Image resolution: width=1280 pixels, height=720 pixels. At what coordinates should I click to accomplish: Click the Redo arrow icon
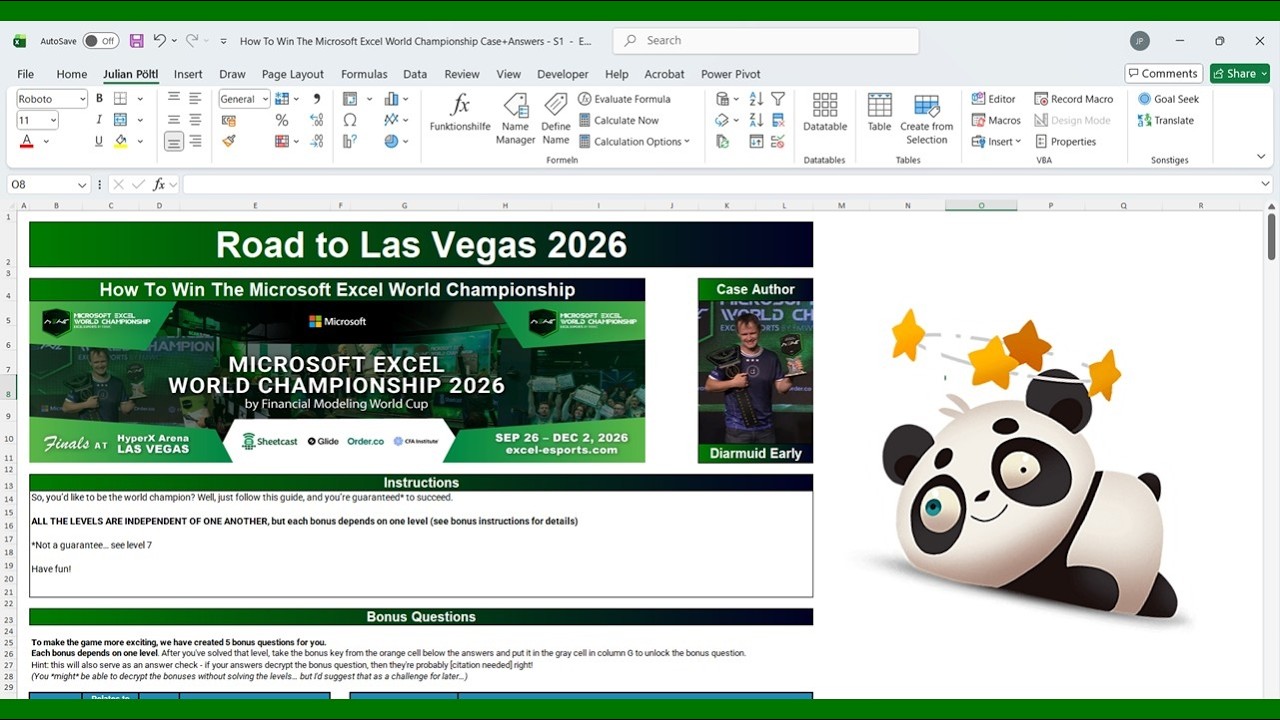pyautogui.click(x=191, y=41)
